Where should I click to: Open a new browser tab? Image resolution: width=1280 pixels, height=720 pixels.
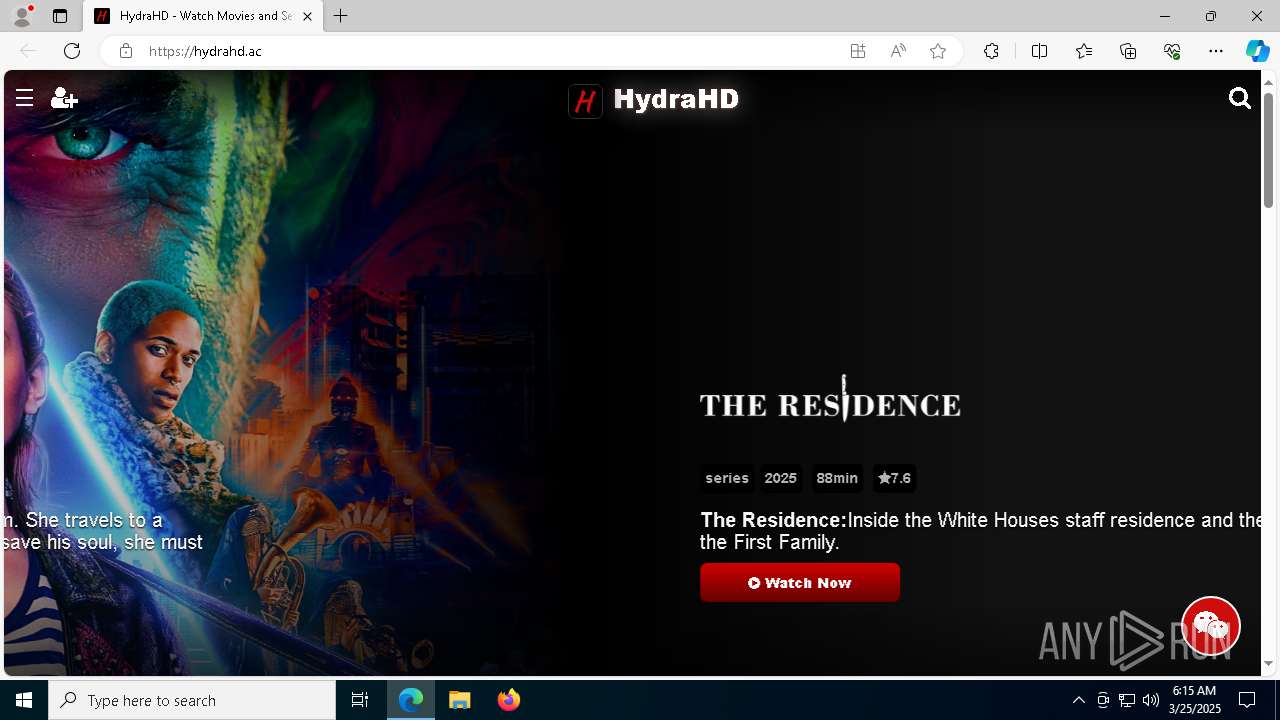coord(341,16)
